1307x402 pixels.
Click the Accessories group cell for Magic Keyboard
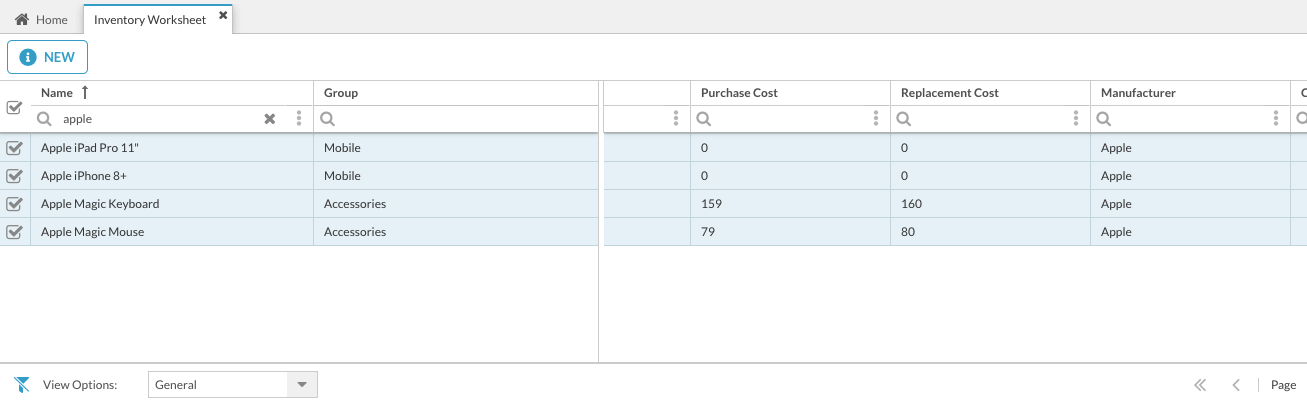[456, 204]
